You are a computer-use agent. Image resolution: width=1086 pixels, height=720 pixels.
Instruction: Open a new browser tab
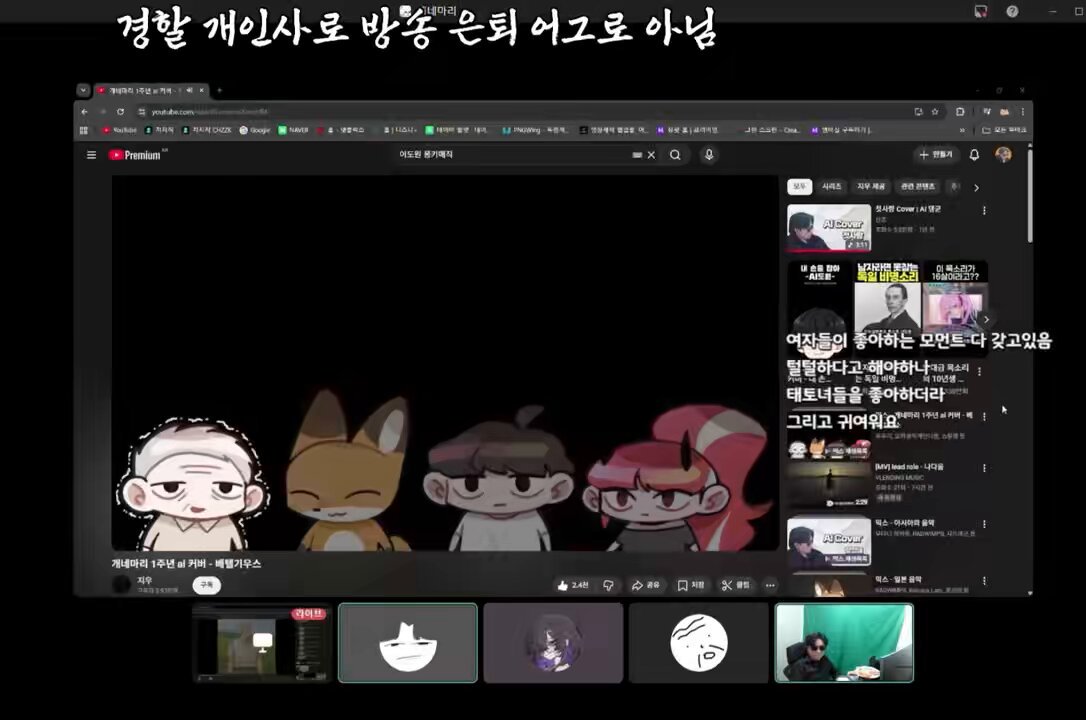pyautogui.click(x=220, y=90)
